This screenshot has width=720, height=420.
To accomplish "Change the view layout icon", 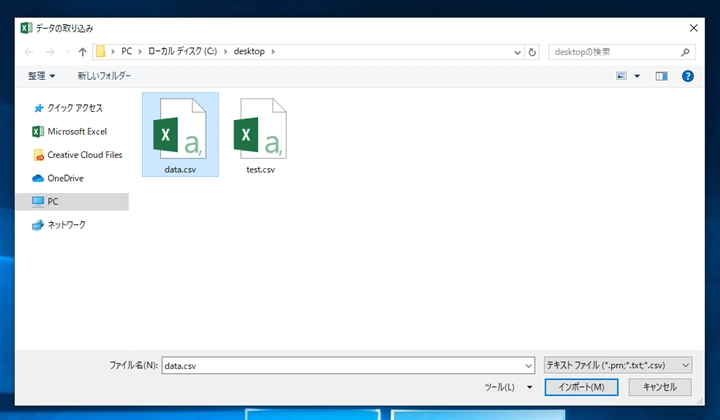I will point(621,76).
